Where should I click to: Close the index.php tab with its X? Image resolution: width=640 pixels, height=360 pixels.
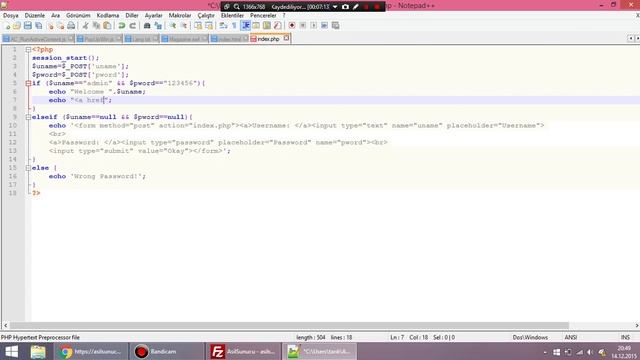point(287,38)
